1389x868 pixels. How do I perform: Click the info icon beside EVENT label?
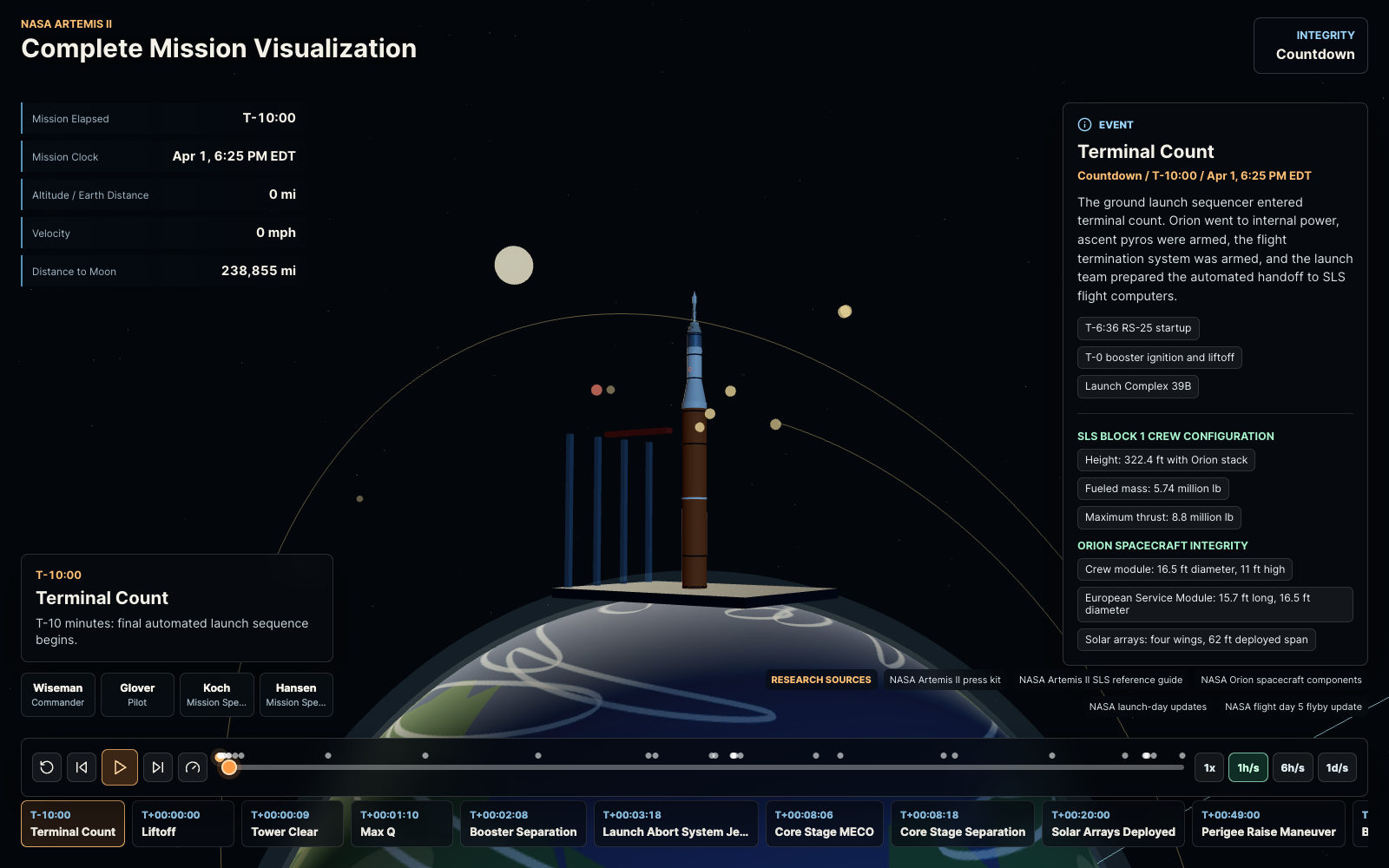click(1084, 125)
